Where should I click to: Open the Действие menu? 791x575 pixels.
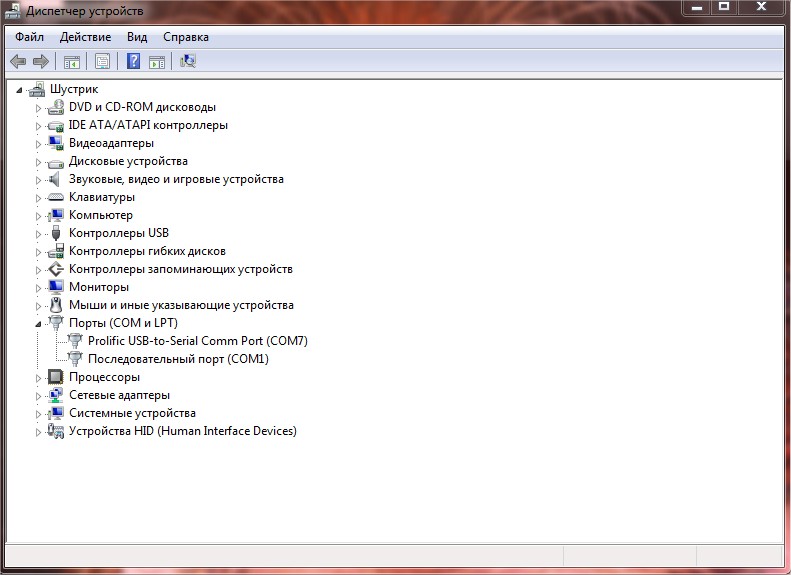point(85,37)
